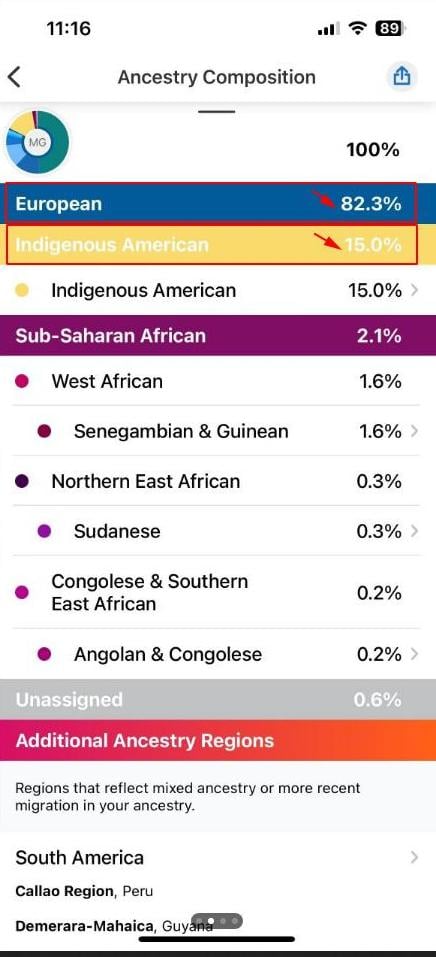Tap the Unassigned 0.6% header

tap(218, 699)
